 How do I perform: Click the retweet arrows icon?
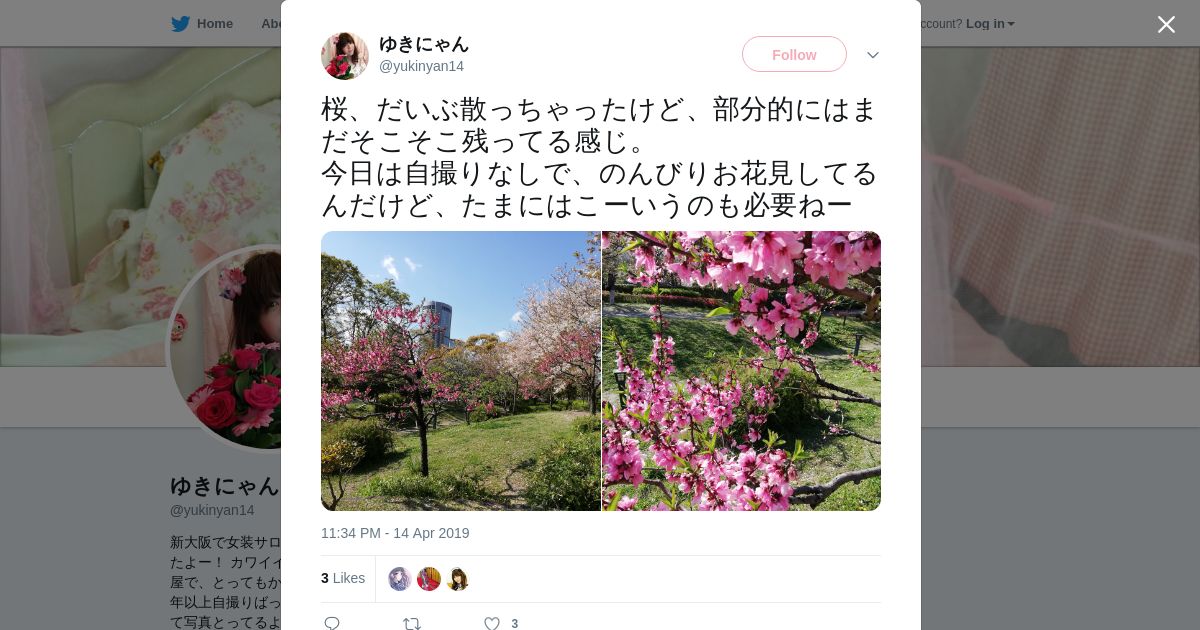click(x=412, y=623)
